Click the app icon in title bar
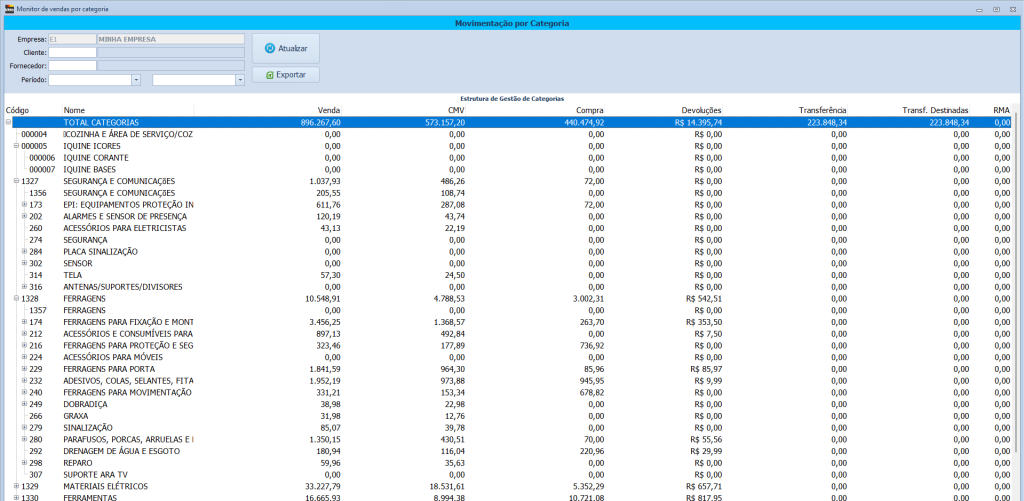The image size is (1024, 501). tap(9, 8)
